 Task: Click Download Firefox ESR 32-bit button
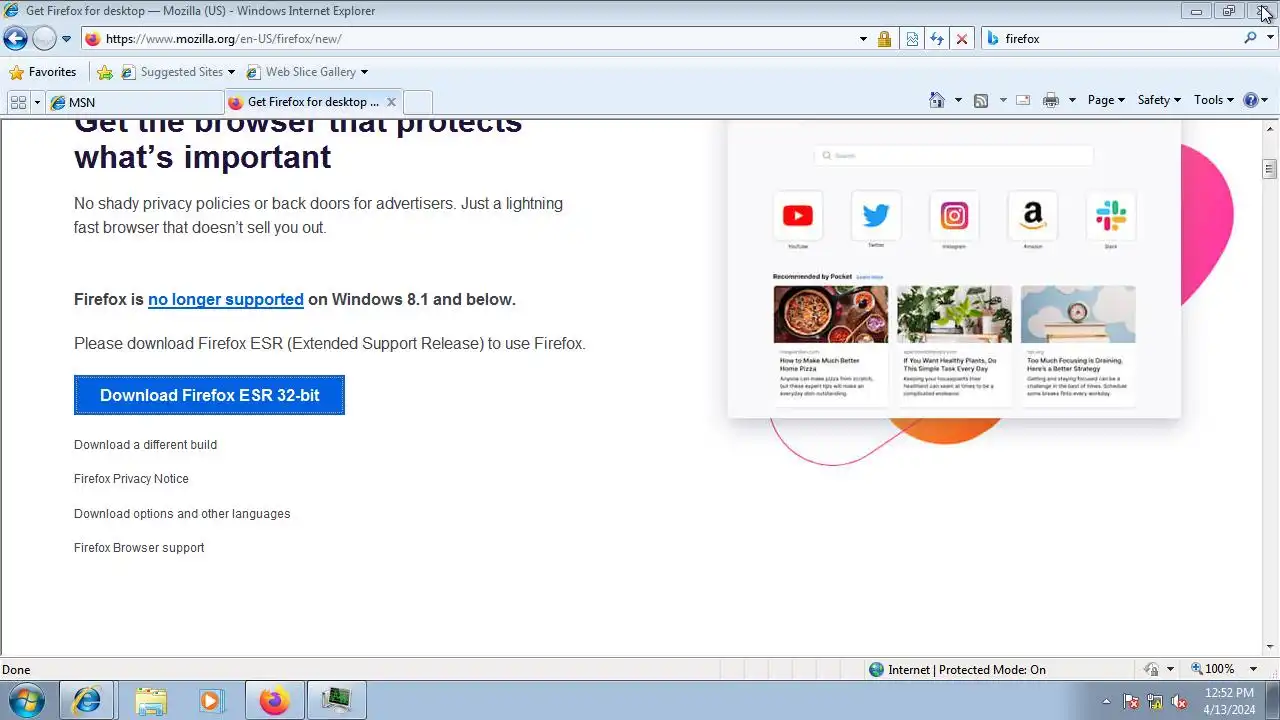pyautogui.click(x=209, y=395)
